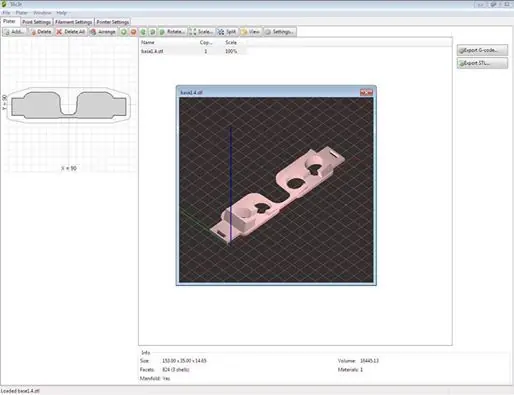Click the Copies column header

(206, 42)
